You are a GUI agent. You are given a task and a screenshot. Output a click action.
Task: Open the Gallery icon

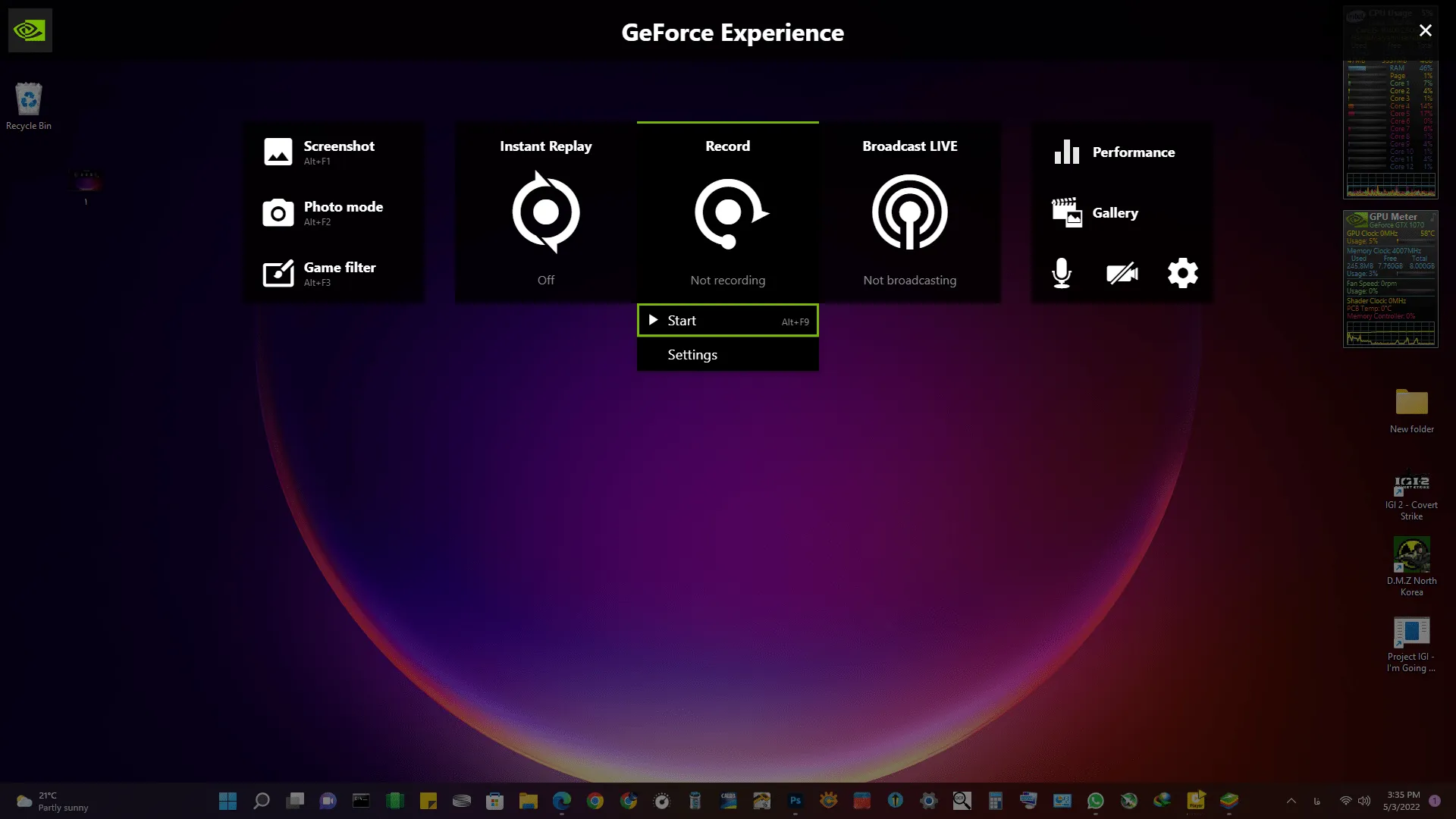[1066, 213]
